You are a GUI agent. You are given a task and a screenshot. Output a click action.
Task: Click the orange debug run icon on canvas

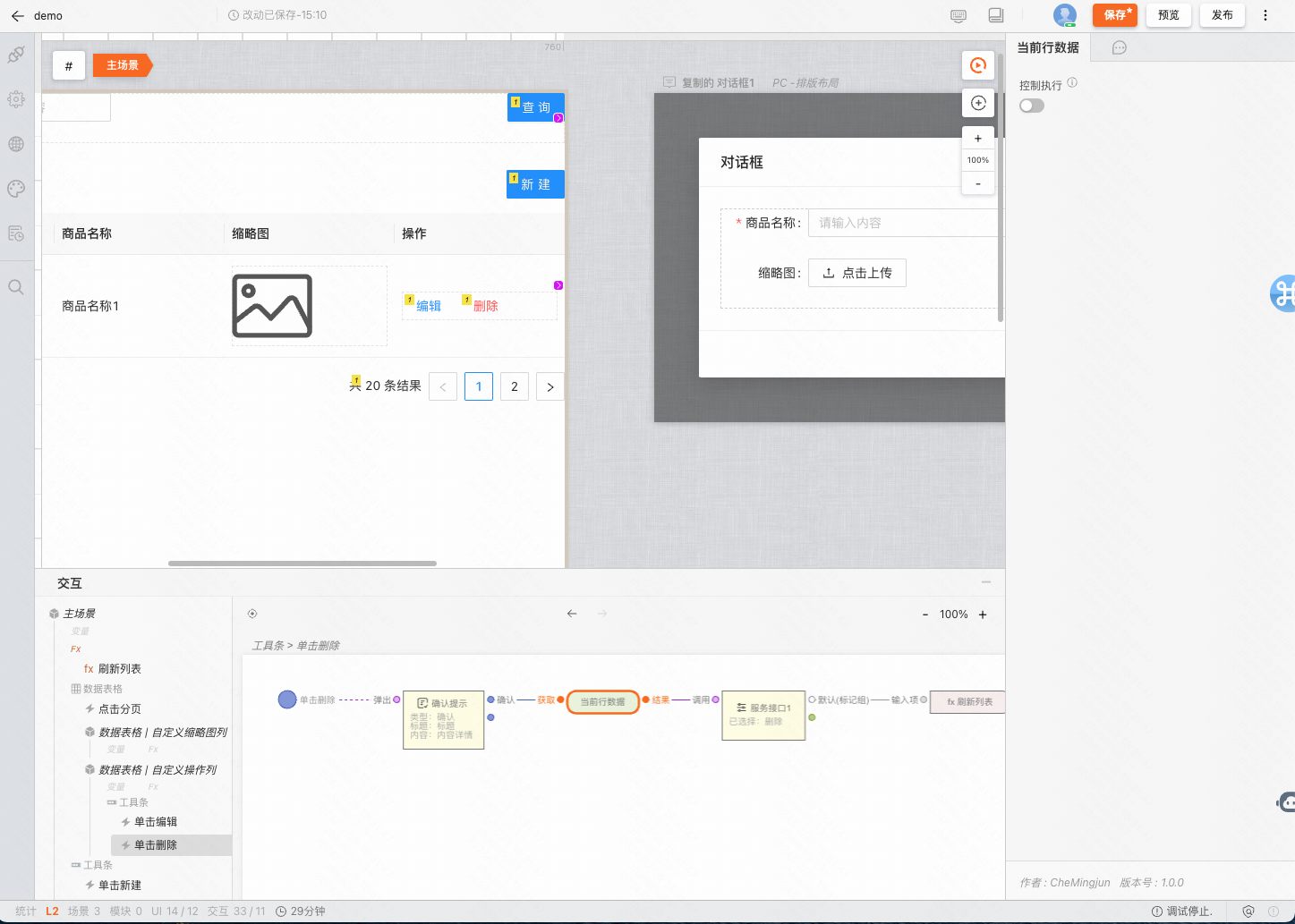(x=978, y=65)
